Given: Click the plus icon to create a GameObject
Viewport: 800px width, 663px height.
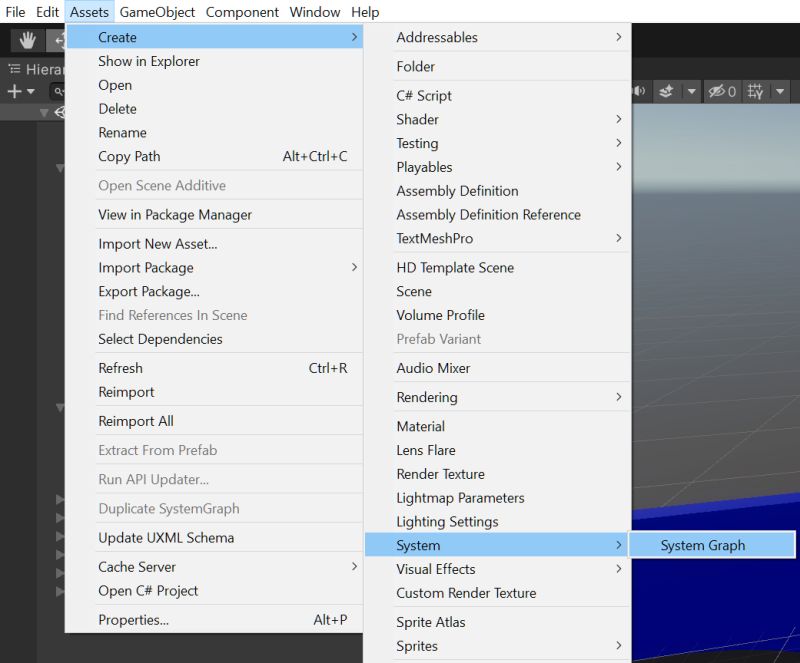Looking at the screenshot, I should pos(12,91).
